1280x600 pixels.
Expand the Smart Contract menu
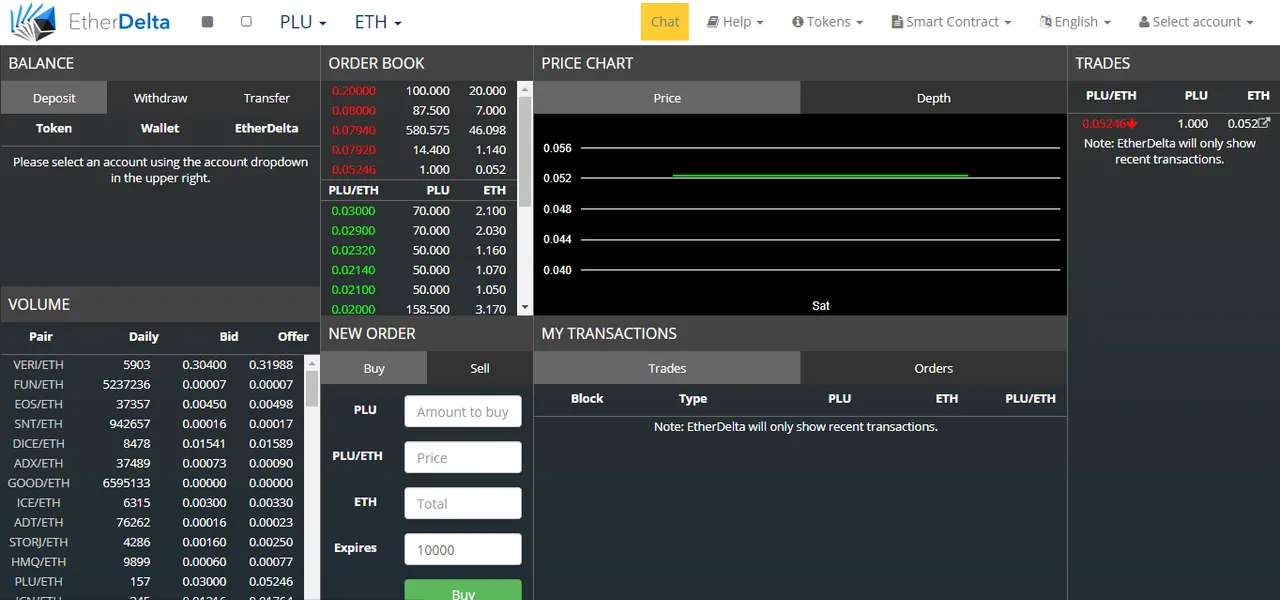tap(951, 21)
